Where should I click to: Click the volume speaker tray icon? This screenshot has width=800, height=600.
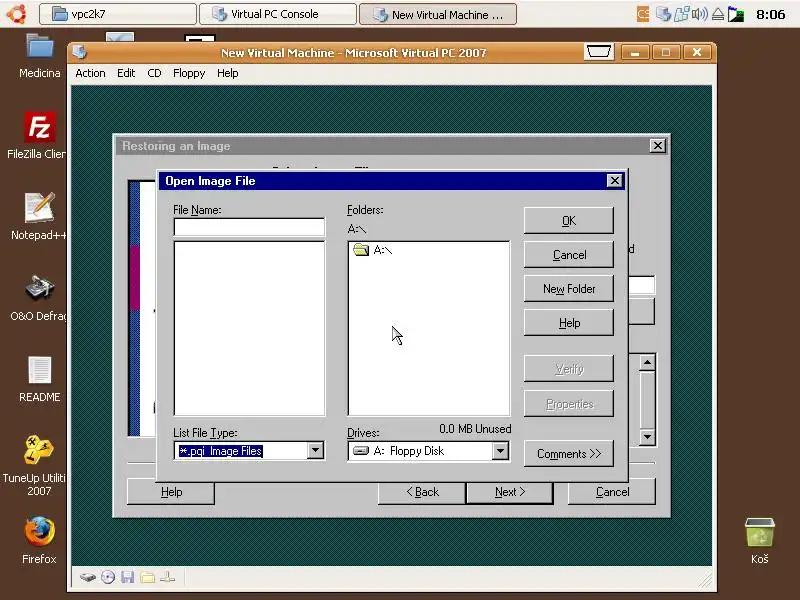[699, 14]
